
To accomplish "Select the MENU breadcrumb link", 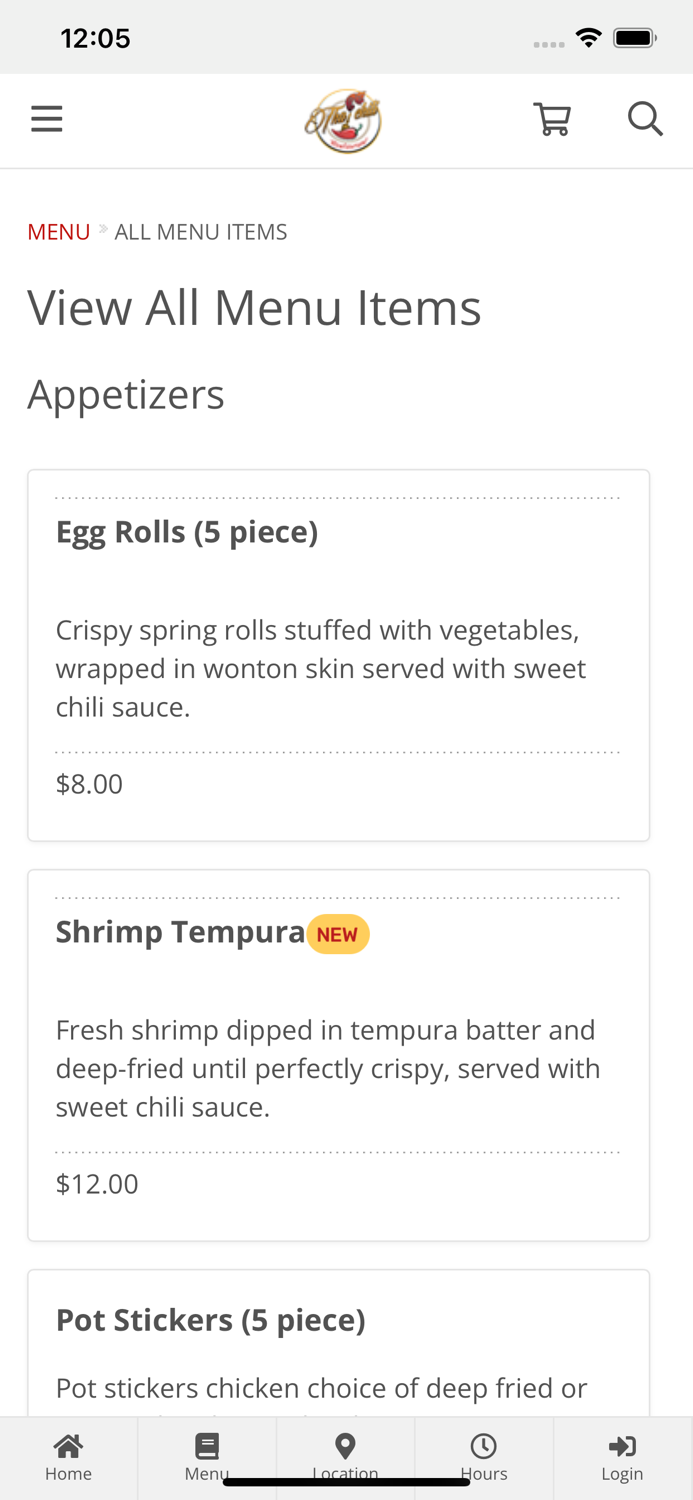I will coord(58,231).
